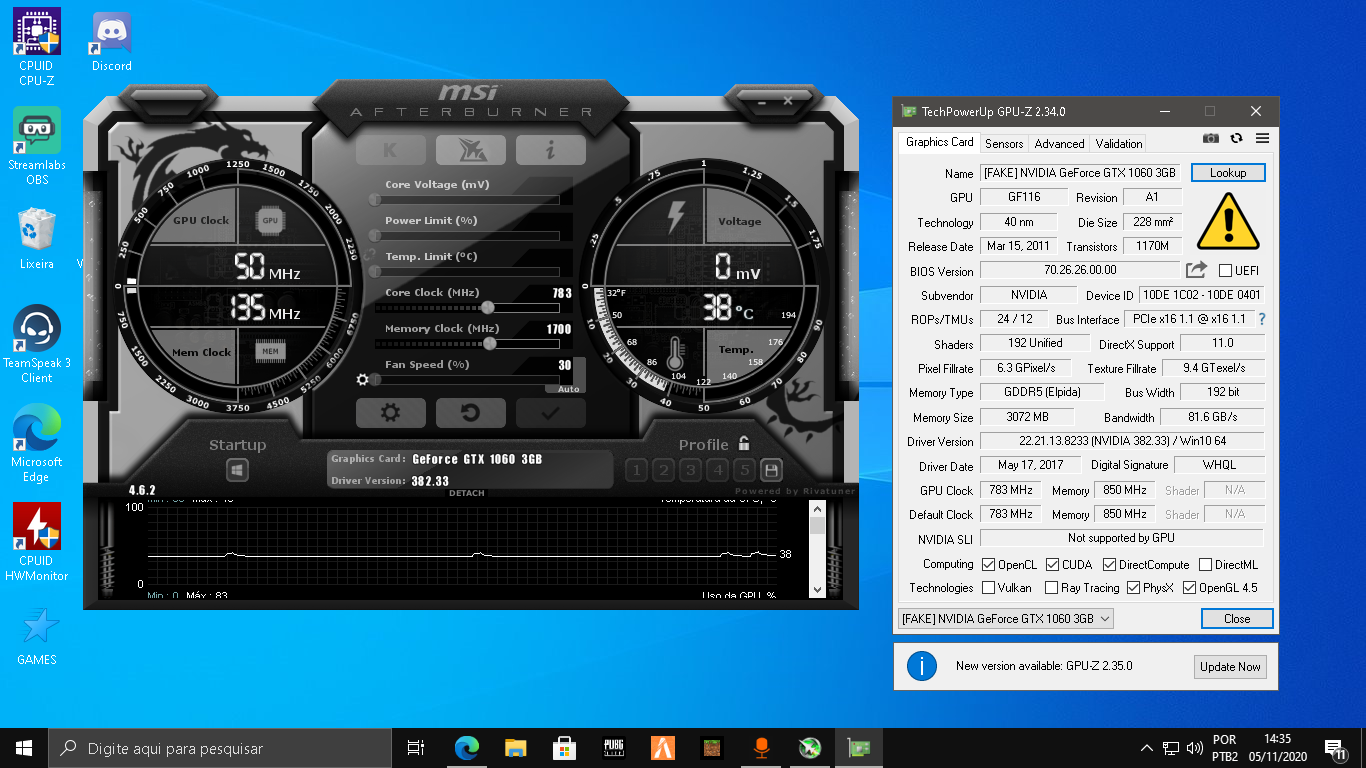Switch to the Validation tab
1366x768 pixels.
click(x=1118, y=143)
